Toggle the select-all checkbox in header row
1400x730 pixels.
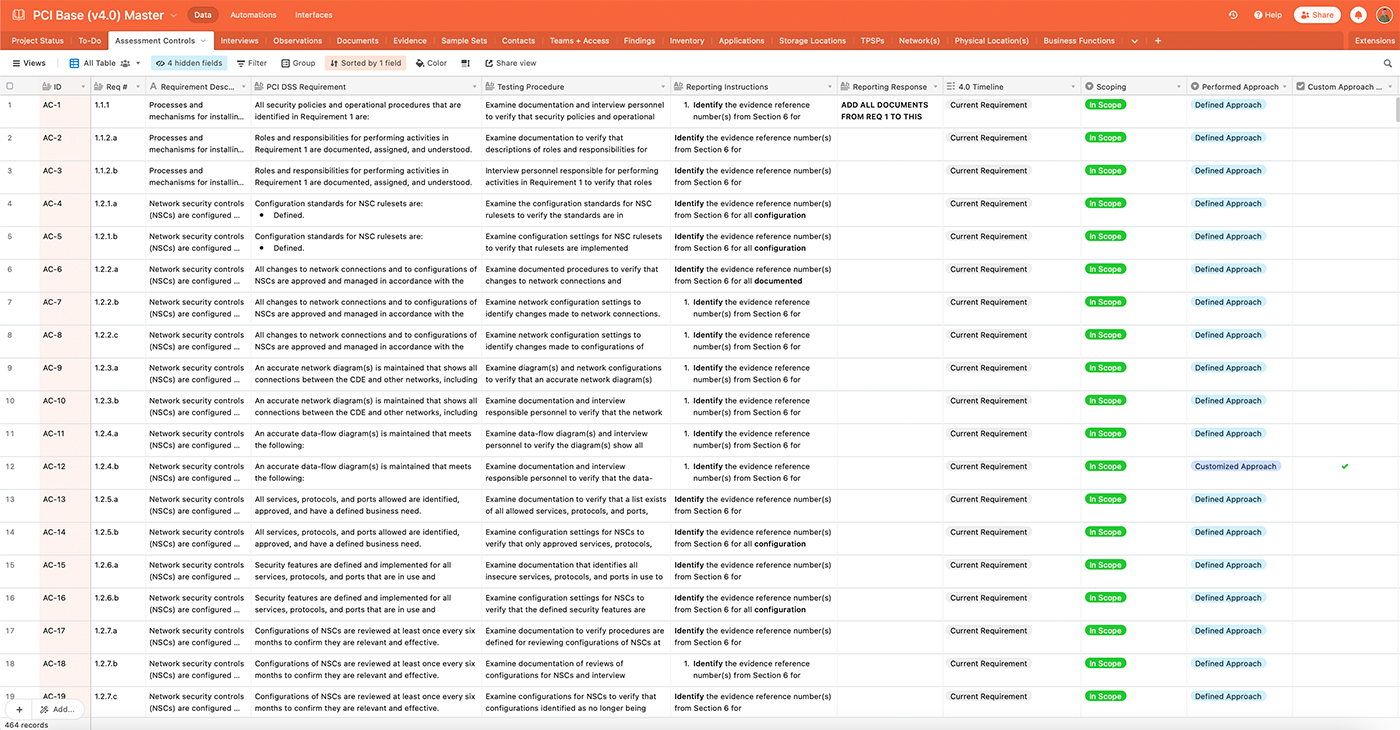[x=11, y=87]
